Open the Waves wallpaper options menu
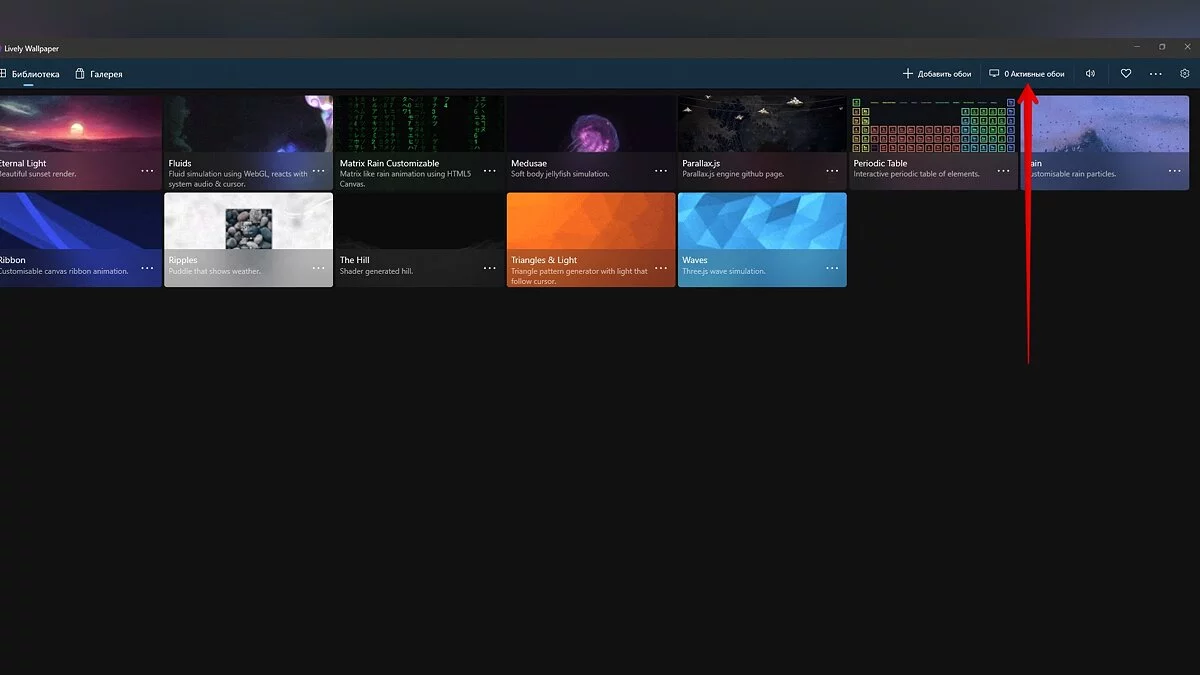The image size is (1200, 675). (832, 268)
